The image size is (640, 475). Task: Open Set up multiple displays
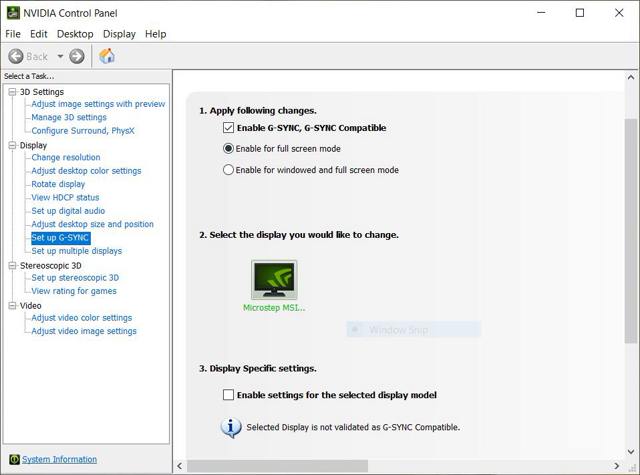(77, 251)
